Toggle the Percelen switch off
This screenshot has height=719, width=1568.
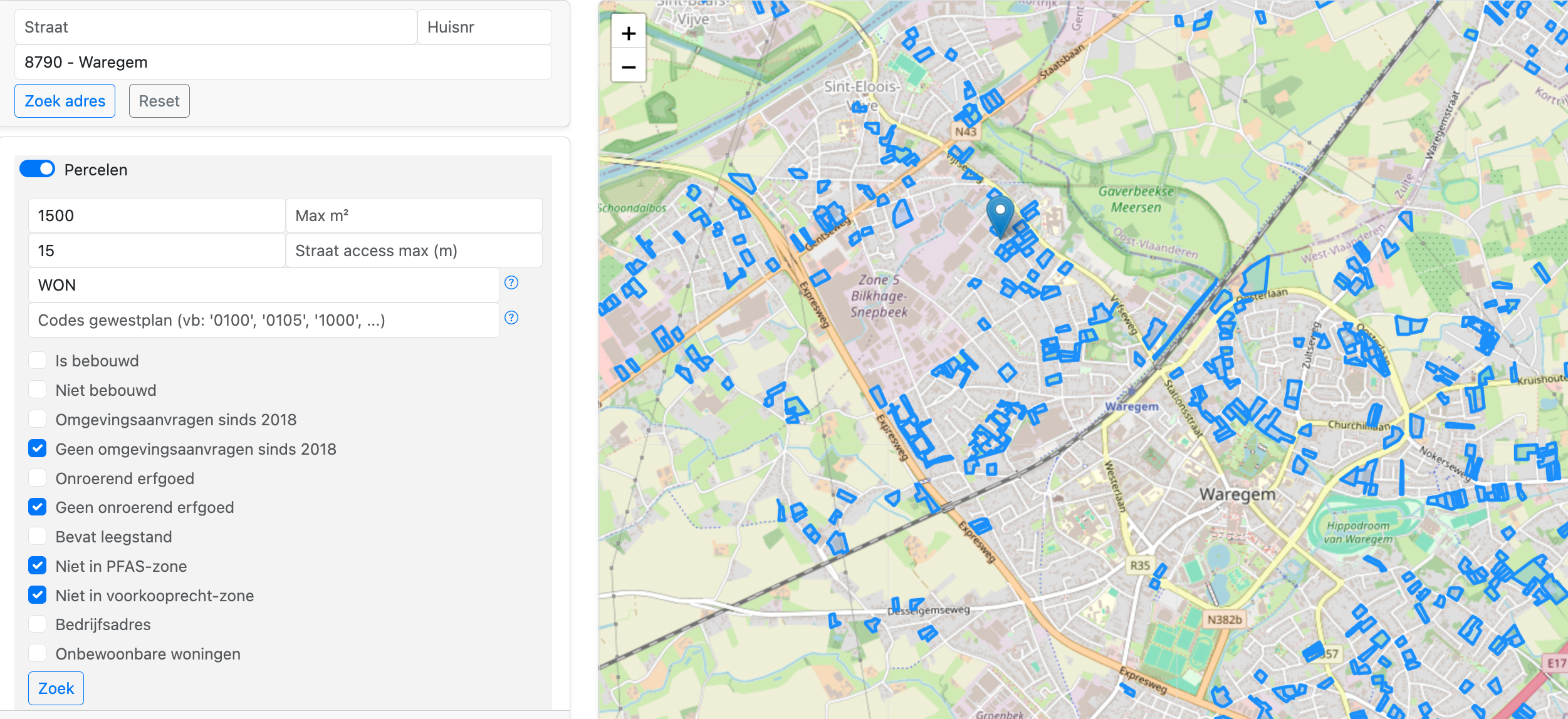click(x=38, y=169)
